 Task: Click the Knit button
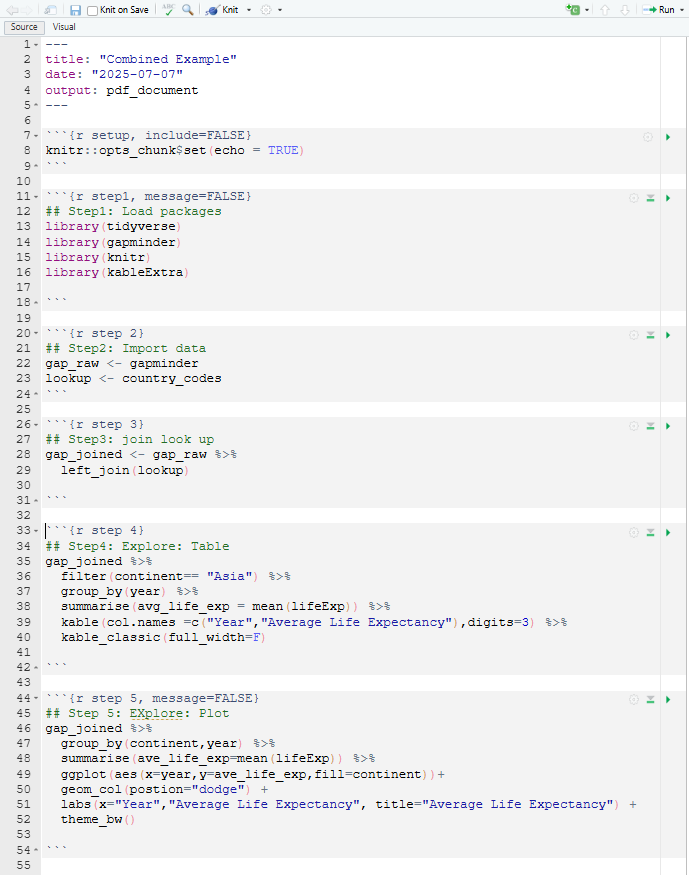coord(223,9)
